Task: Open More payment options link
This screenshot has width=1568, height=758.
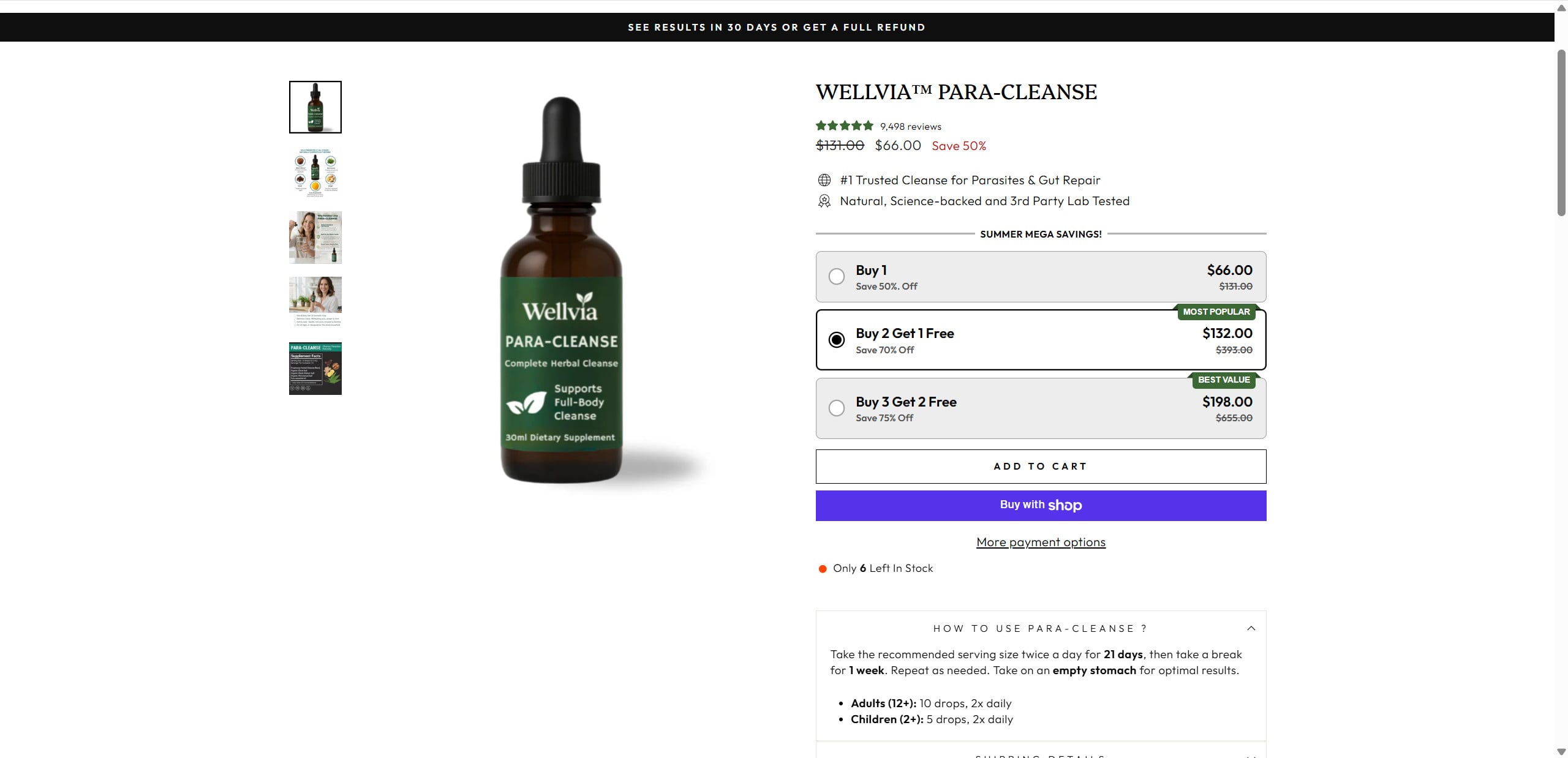Action: [x=1041, y=542]
